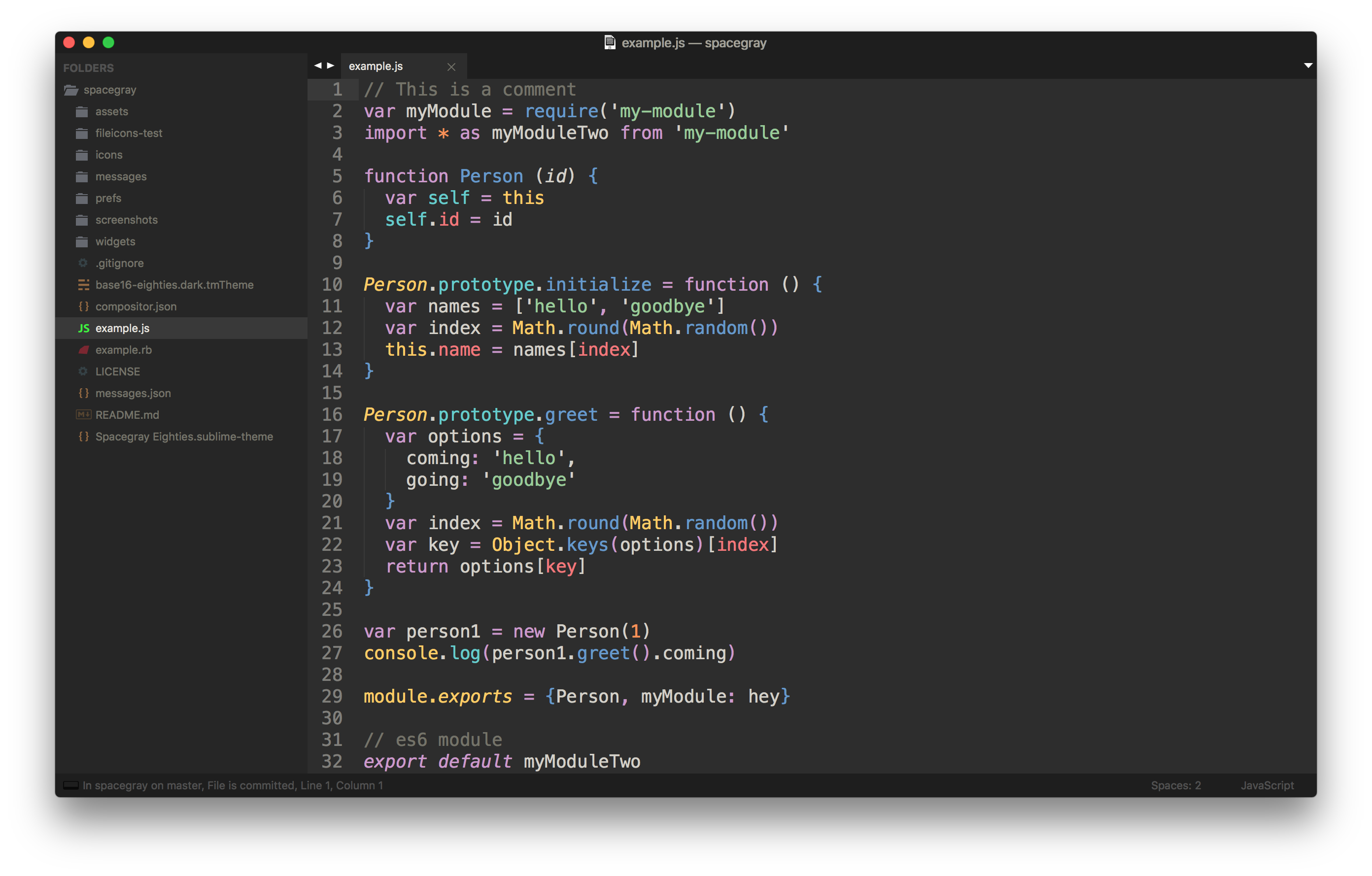Open the Spaces: 2 indentation menu
1372x876 pixels.
tap(1175, 785)
